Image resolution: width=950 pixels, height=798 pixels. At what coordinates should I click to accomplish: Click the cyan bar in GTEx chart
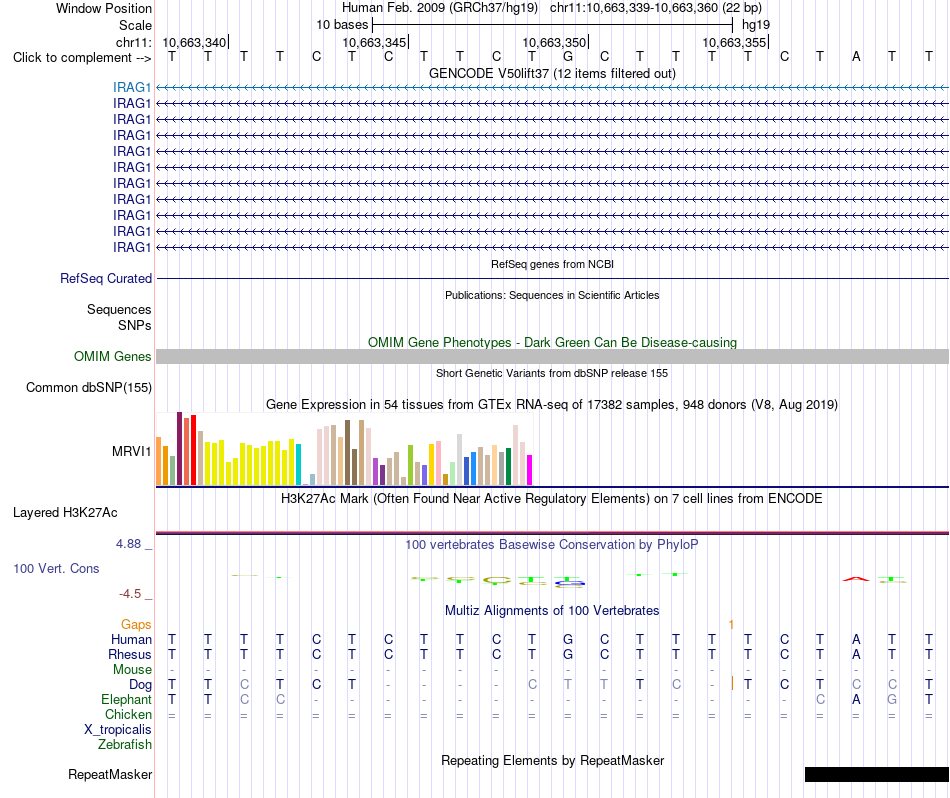(x=298, y=464)
